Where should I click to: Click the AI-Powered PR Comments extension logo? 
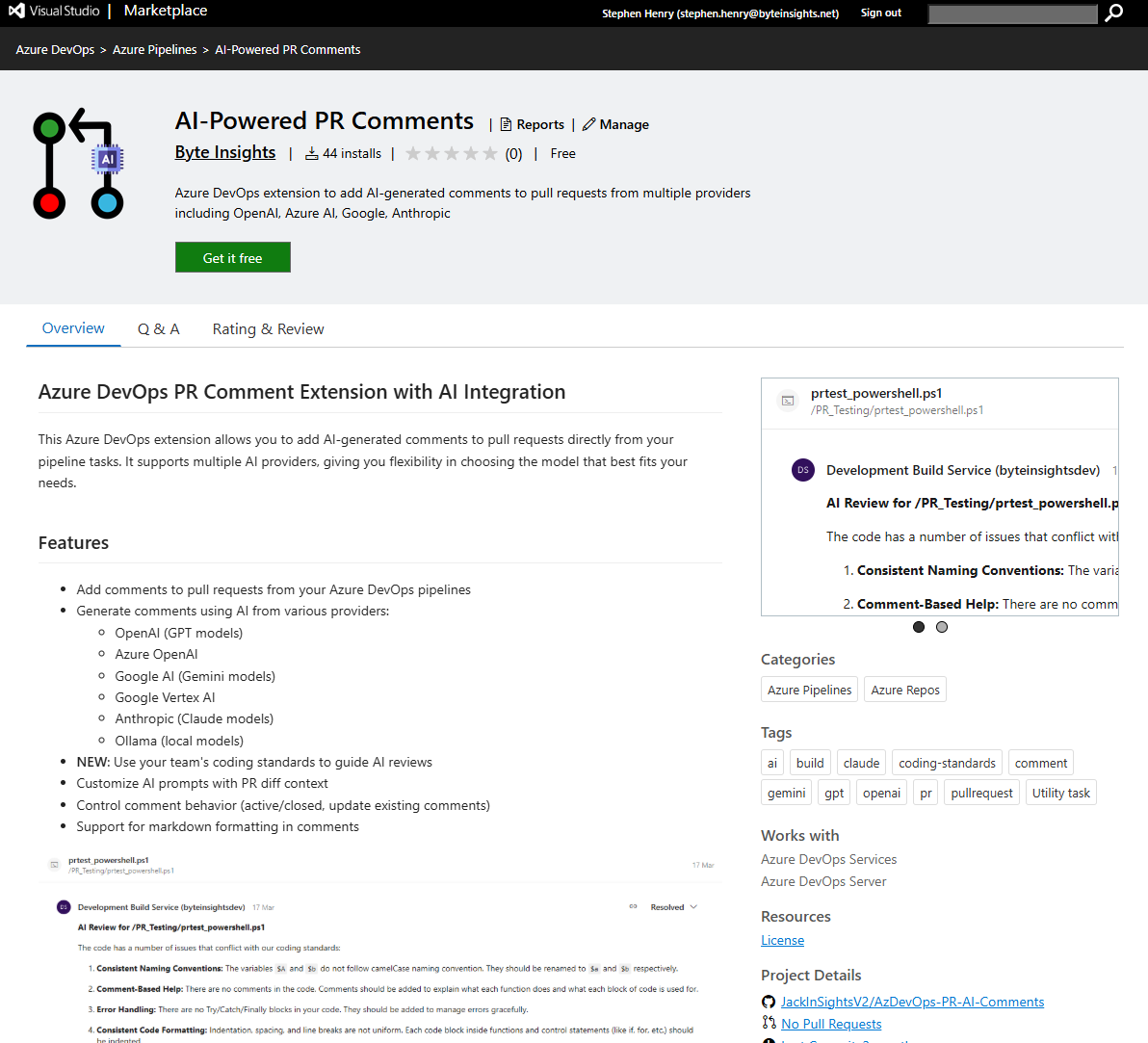[x=79, y=164]
